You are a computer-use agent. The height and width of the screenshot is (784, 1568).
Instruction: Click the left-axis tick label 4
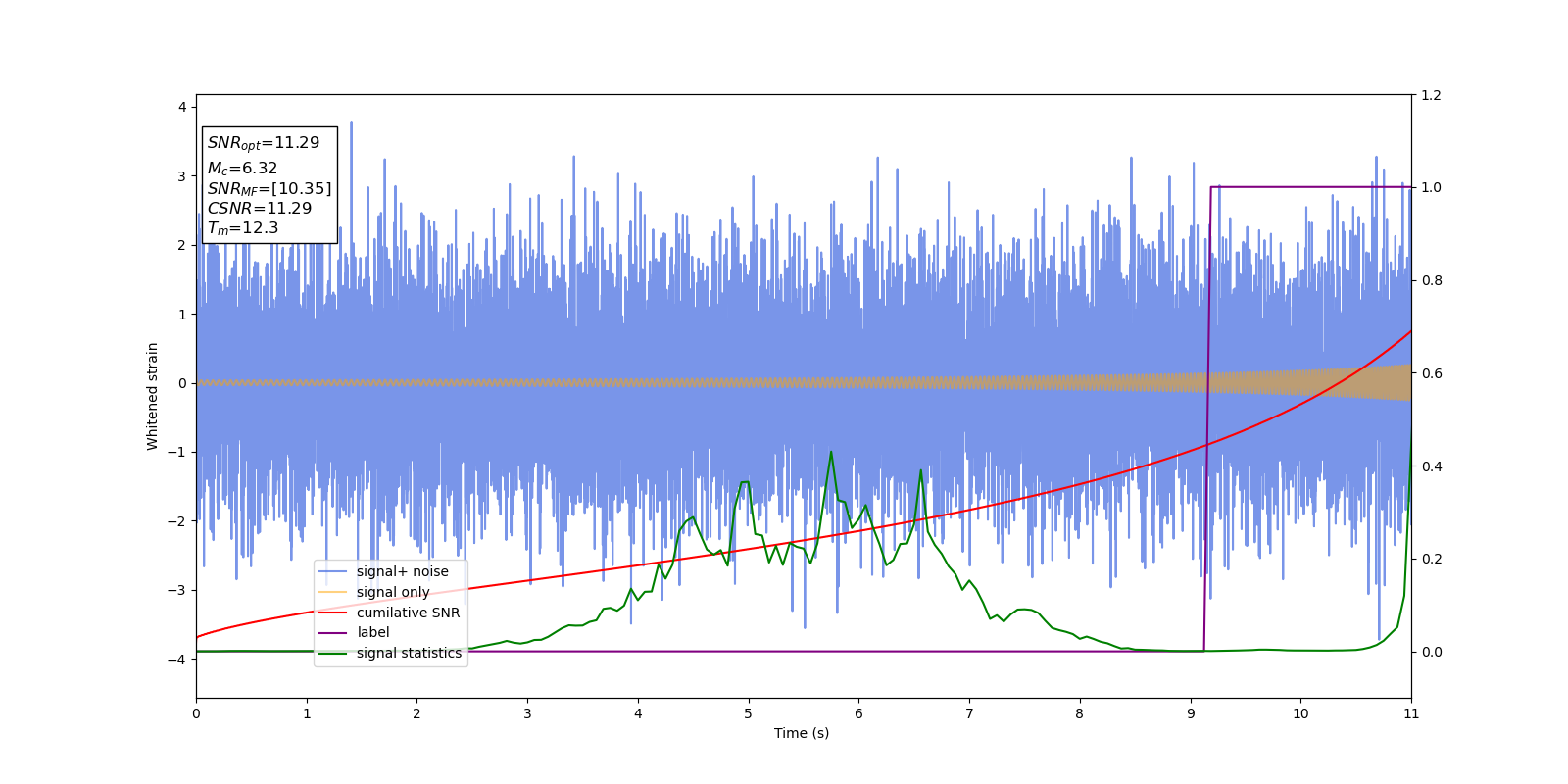click(x=182, y=107)
